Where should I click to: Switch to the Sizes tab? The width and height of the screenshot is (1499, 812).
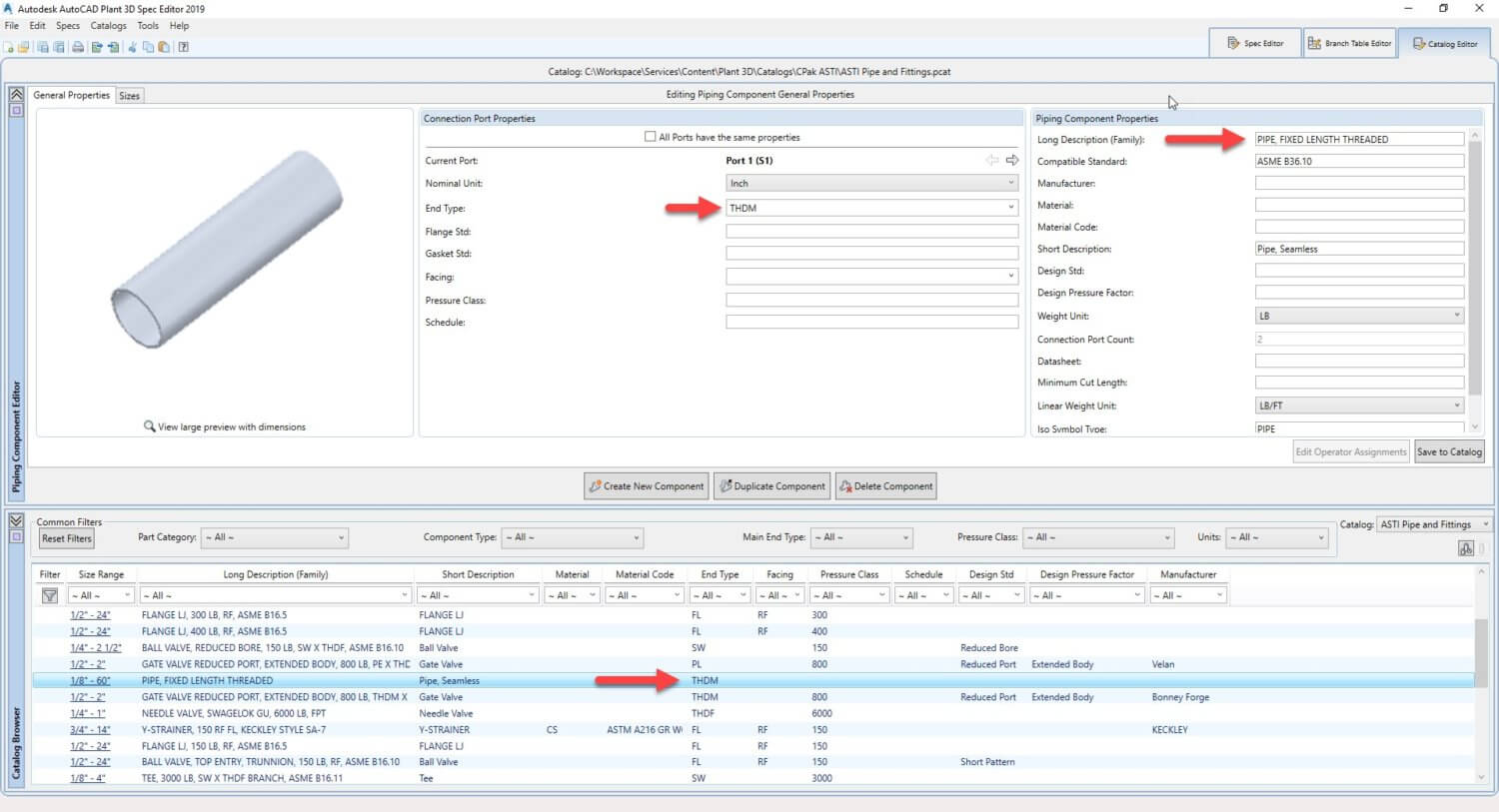[x=129, y=96]
